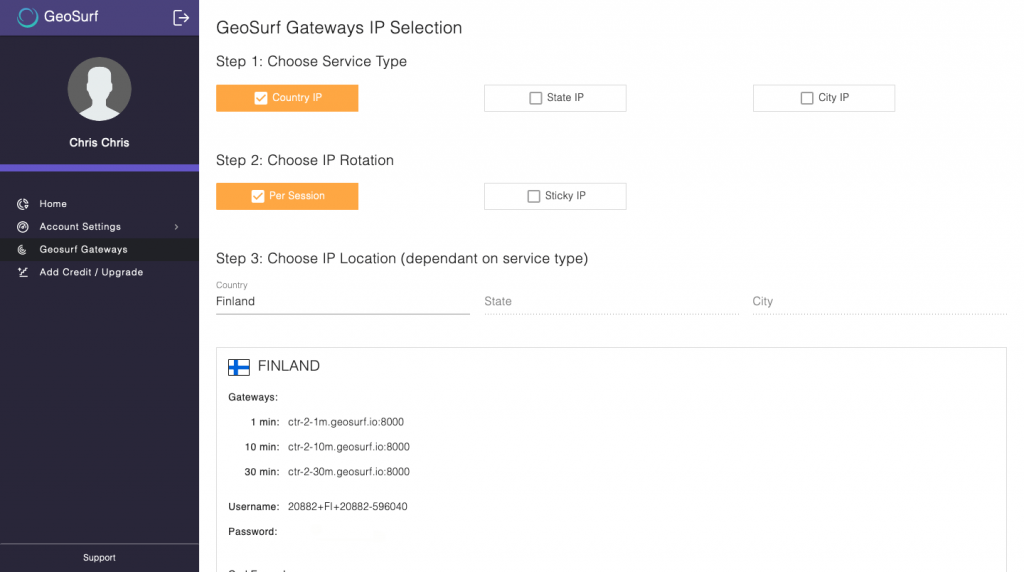Toggle the Per Session checkbox
The image size is (1024, 572).
[x=258, y=196]
